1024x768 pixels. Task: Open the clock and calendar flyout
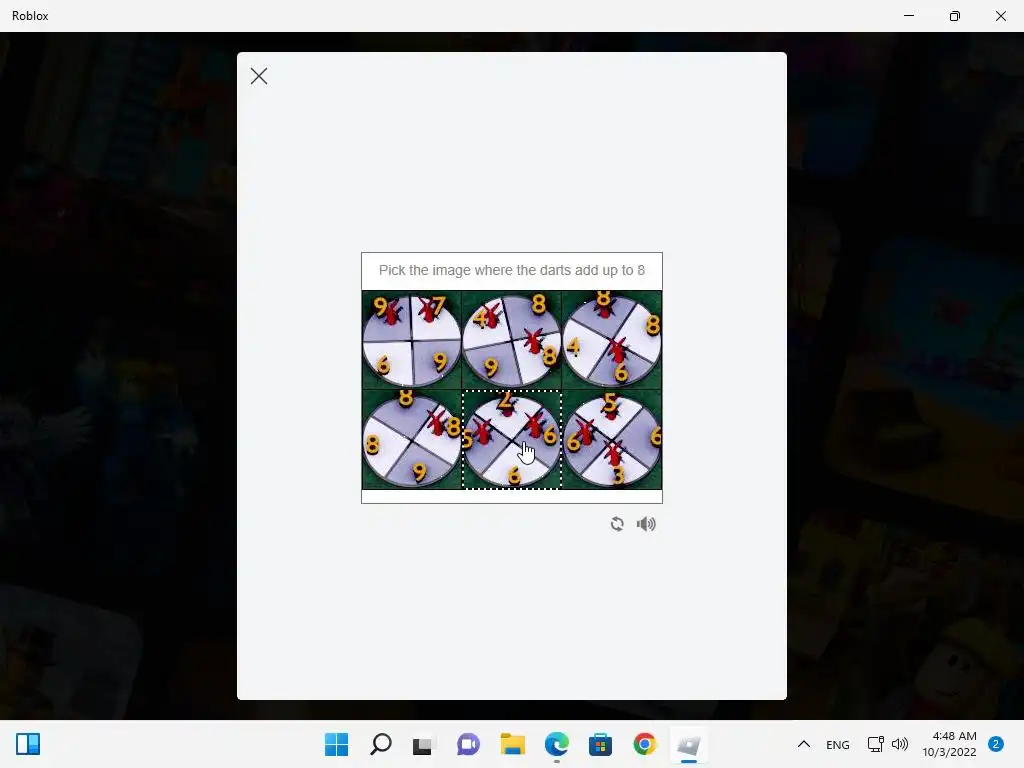(x=950, y=744)
